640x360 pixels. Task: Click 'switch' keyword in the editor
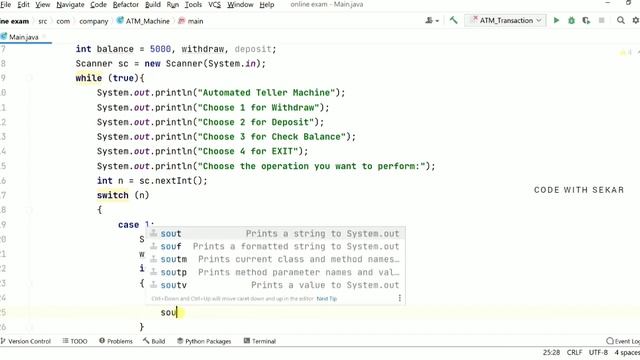pos(113,195)
